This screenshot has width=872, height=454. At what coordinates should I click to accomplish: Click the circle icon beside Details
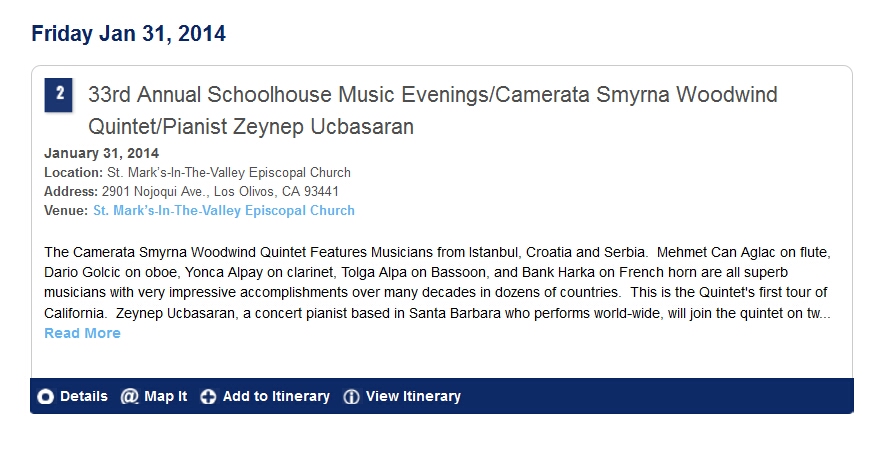coord(46,397)
